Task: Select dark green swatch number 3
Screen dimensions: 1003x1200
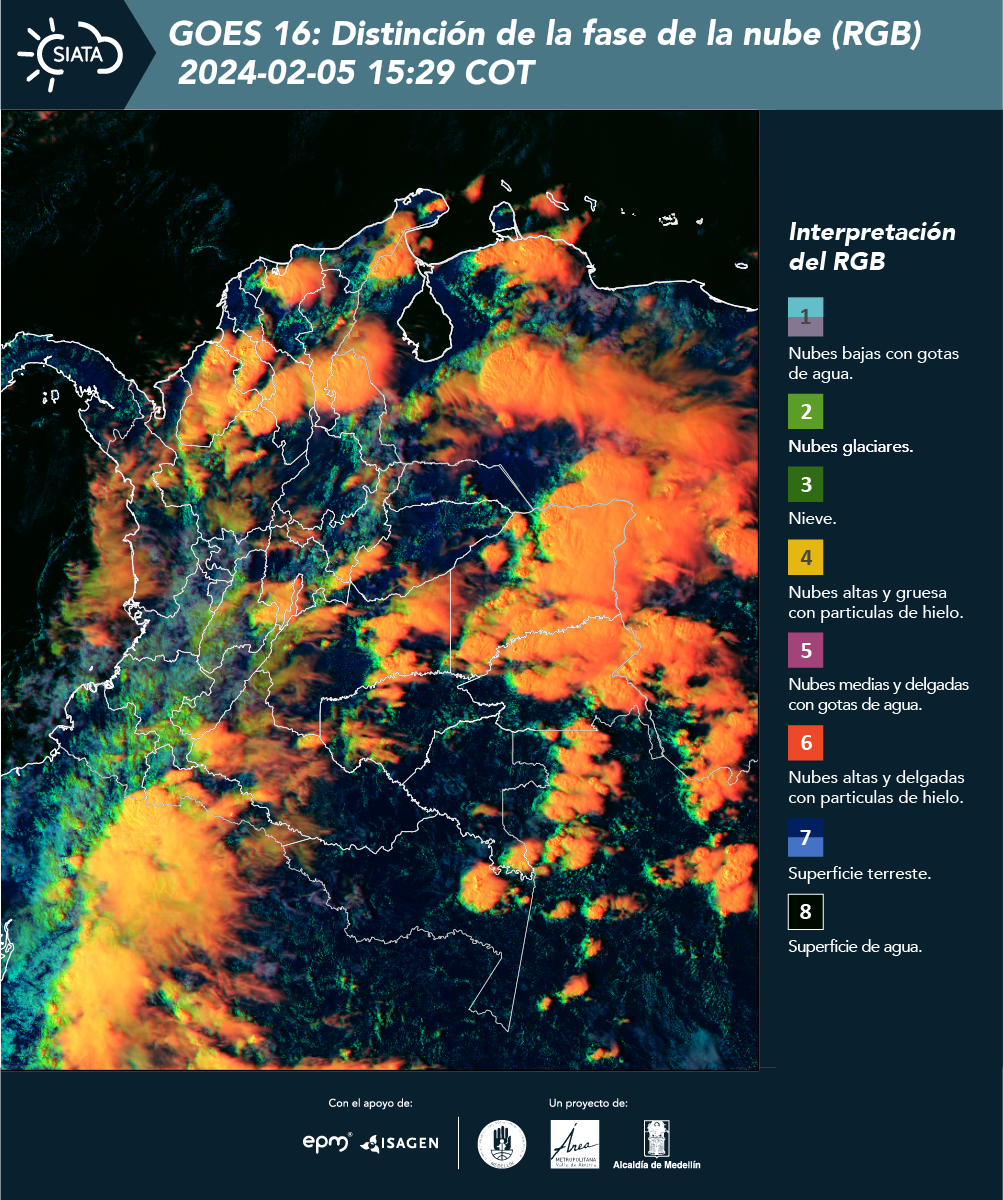Action: (x=805, y=485)
